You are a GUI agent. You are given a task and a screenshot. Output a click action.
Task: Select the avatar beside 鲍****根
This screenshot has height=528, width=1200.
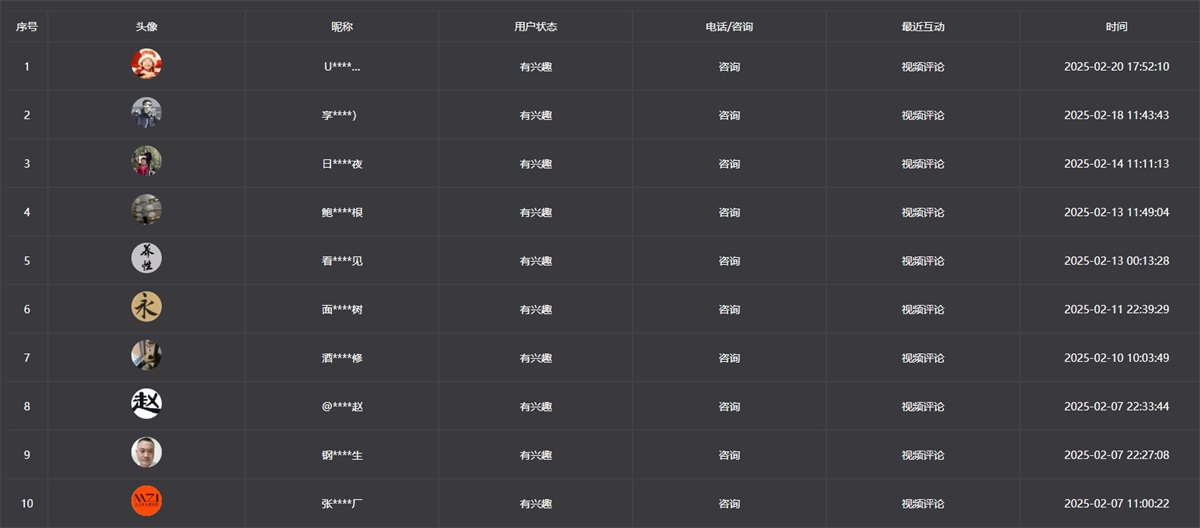point(146,210)
